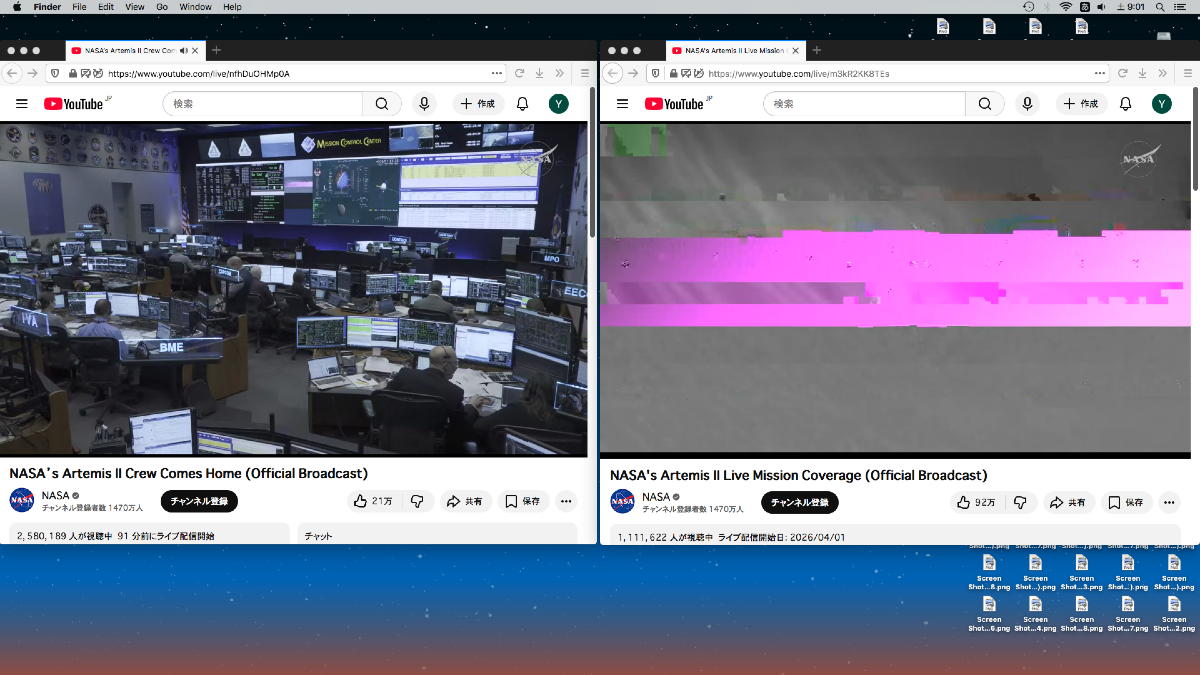Click search magnifier button in right window
Viewport: 1200px width, 675px height.
[984, 103]
